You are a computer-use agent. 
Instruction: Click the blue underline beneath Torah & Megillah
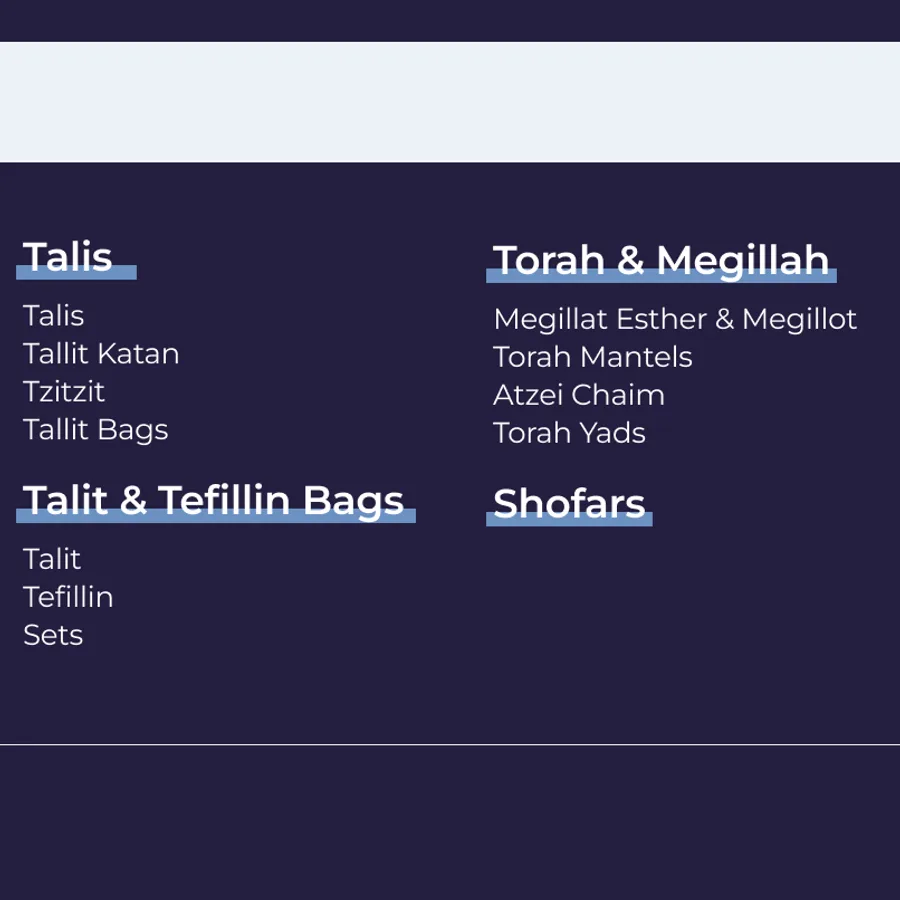[x=661, y=276]
